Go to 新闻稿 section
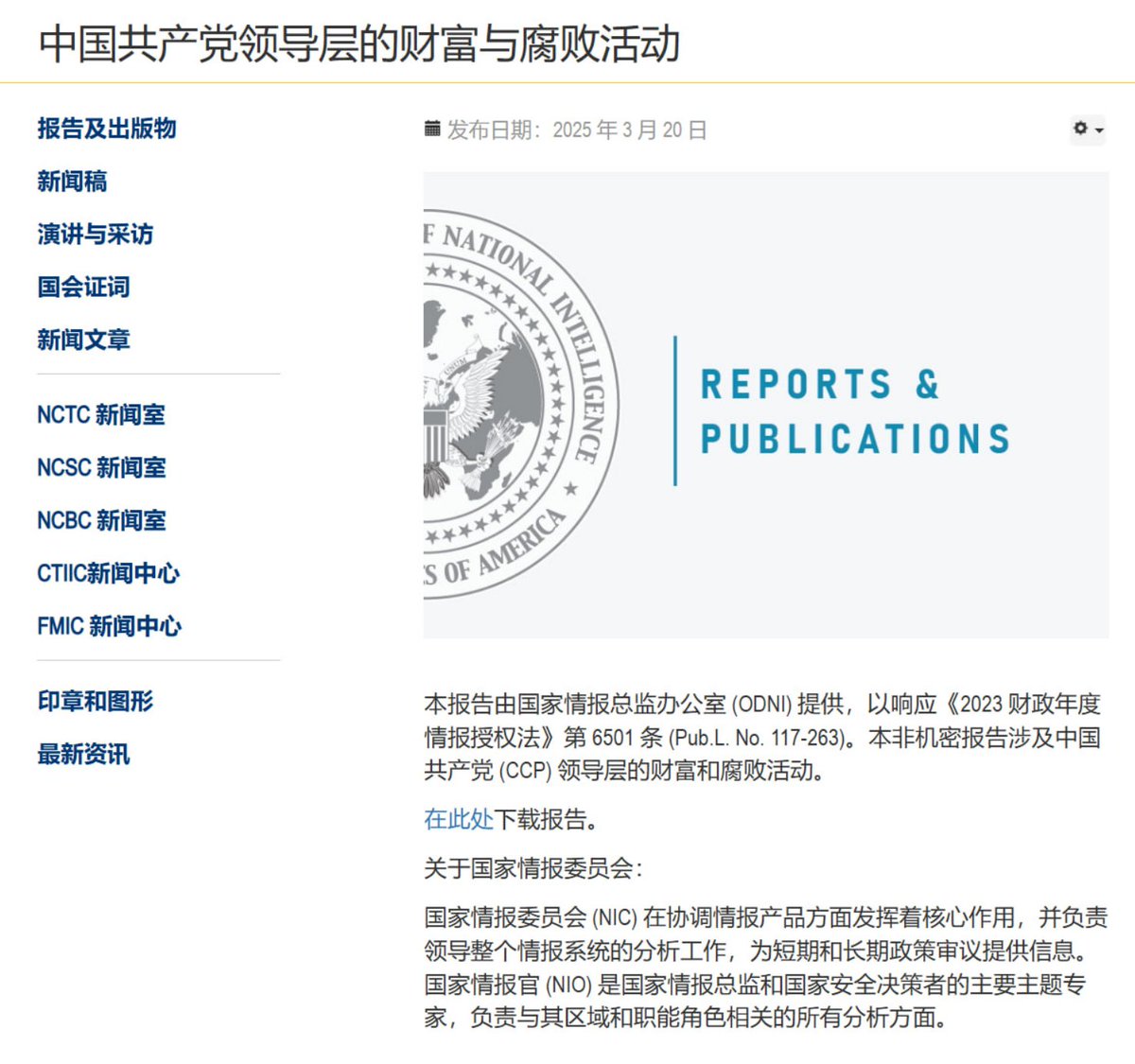The image size is (1135, 1064). coord(73,182)
